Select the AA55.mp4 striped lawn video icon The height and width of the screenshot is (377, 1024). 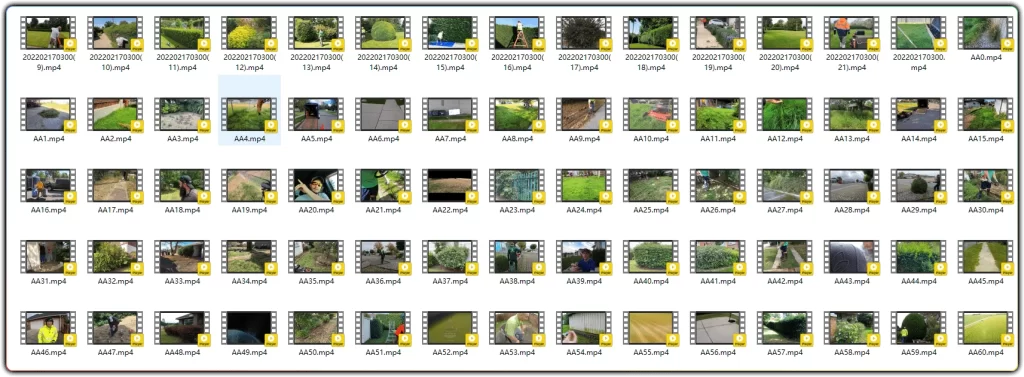[651, 329]
